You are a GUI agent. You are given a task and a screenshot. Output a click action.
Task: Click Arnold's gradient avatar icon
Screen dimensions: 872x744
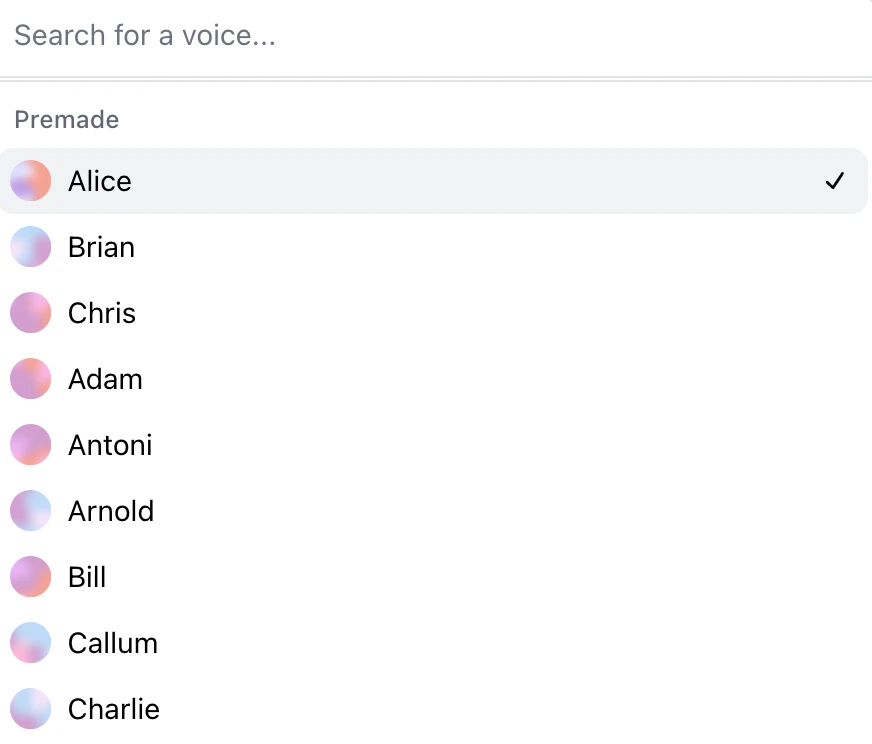(31, 510)
